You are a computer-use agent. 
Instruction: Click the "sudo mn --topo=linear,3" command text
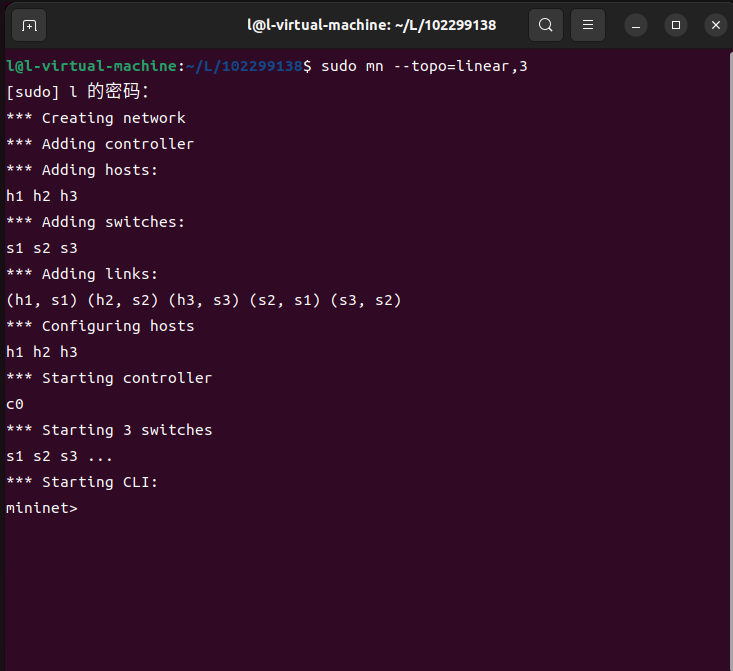(424, 66)
